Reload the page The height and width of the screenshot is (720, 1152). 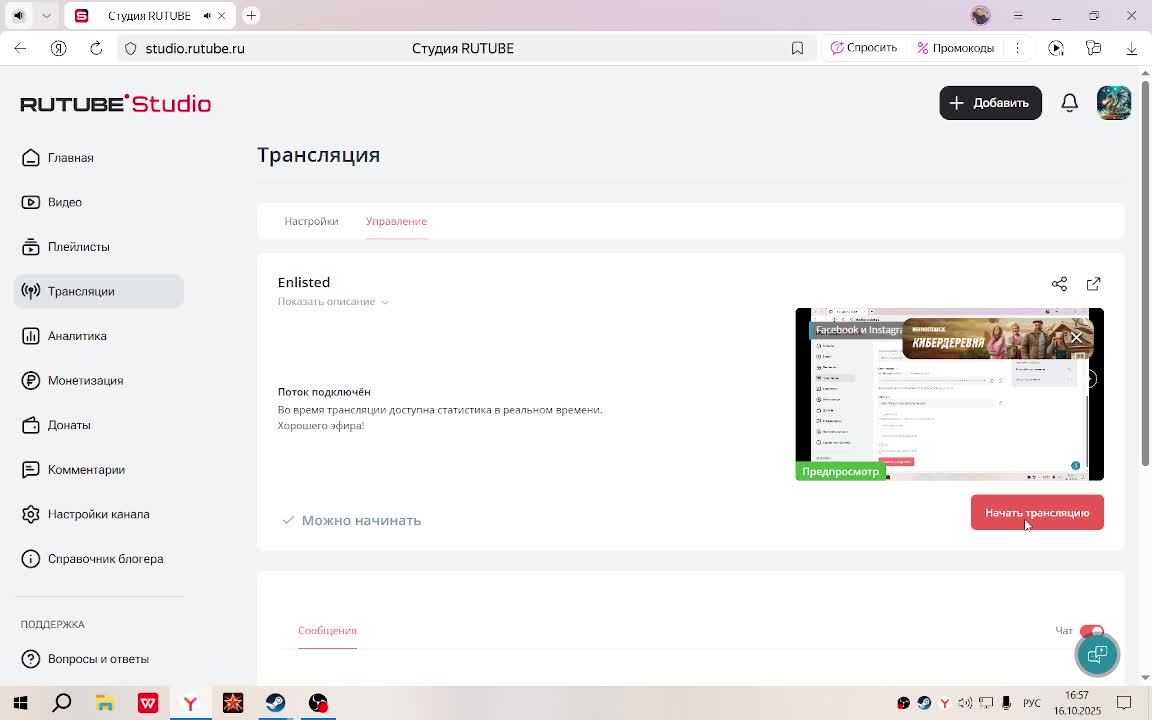pyautogui.click(x=96, y=48)
